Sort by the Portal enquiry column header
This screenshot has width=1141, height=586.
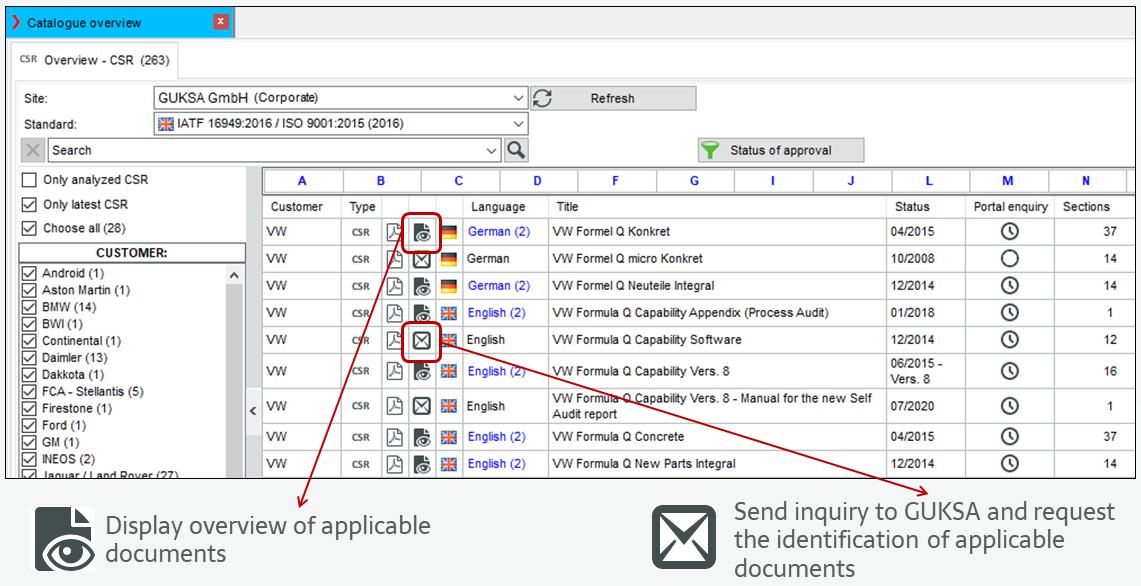1010,207
